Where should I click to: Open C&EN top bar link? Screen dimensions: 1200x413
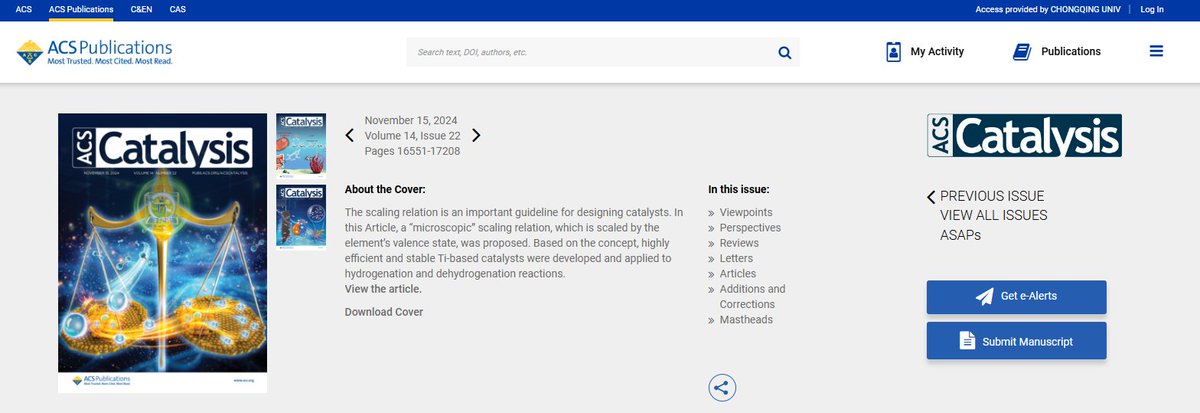[x=141, y=9]
